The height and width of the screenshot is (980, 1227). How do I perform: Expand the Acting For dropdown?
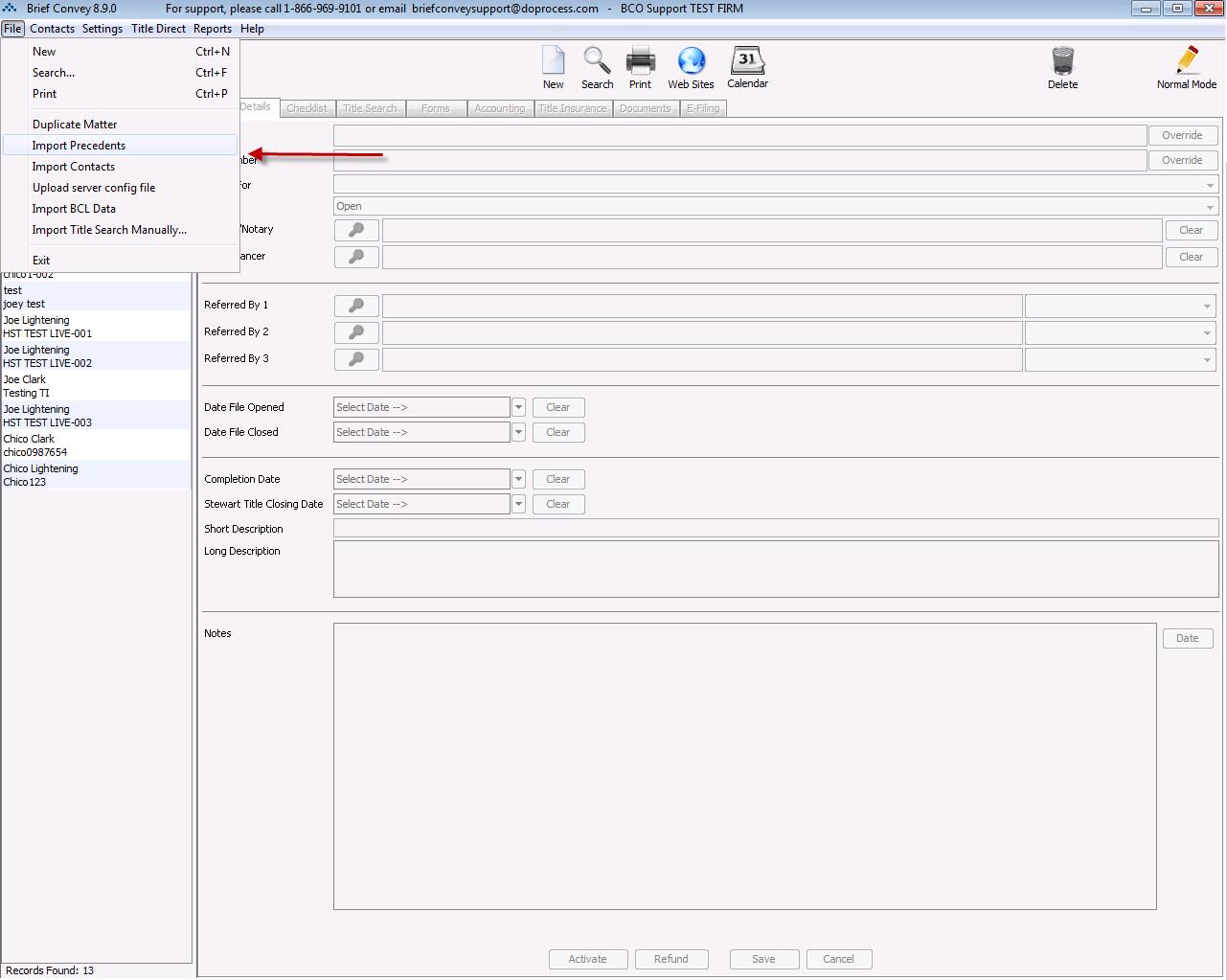(776, 184)
